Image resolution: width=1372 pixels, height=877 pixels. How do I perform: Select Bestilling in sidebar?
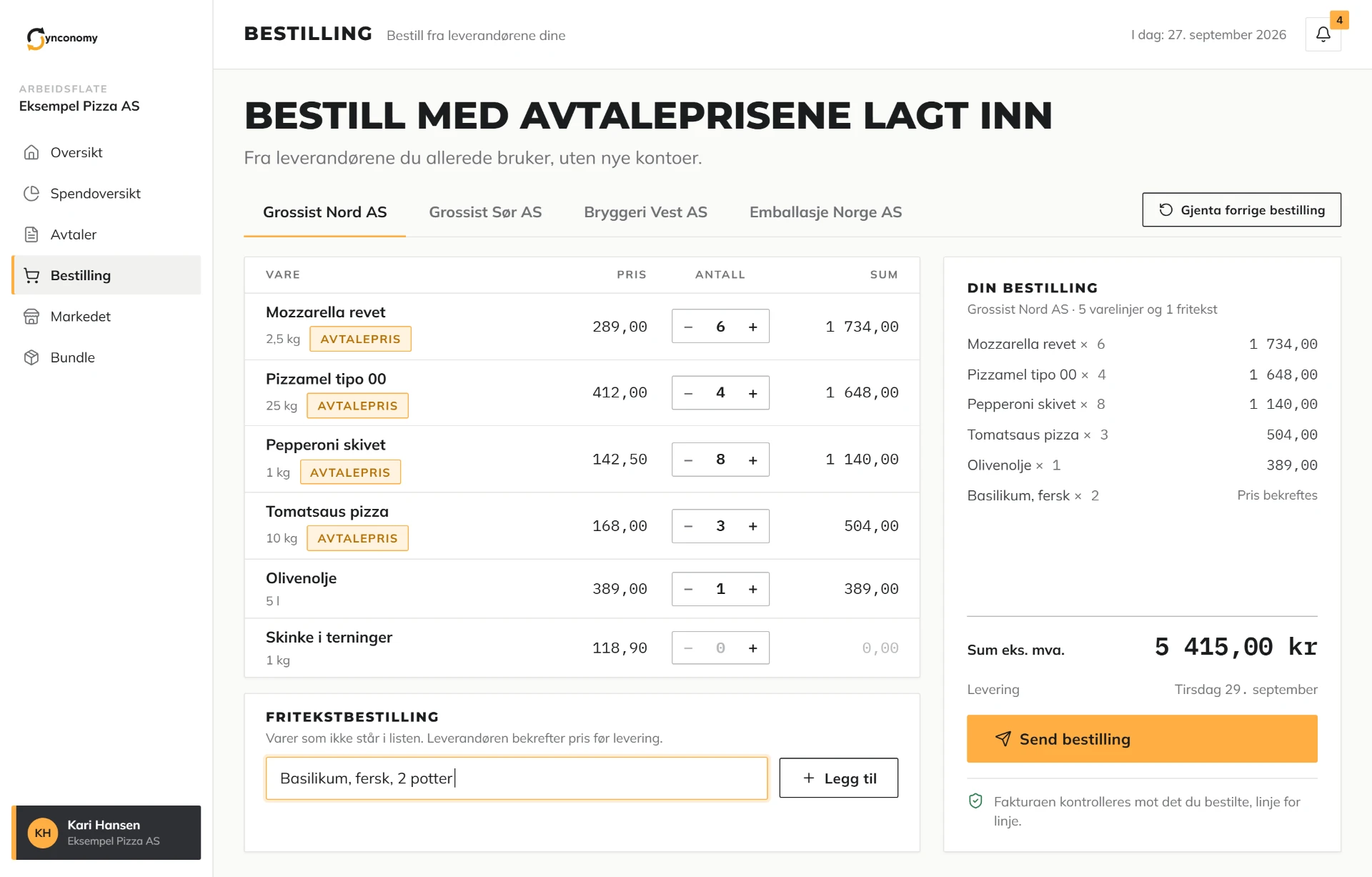(106, 275)
